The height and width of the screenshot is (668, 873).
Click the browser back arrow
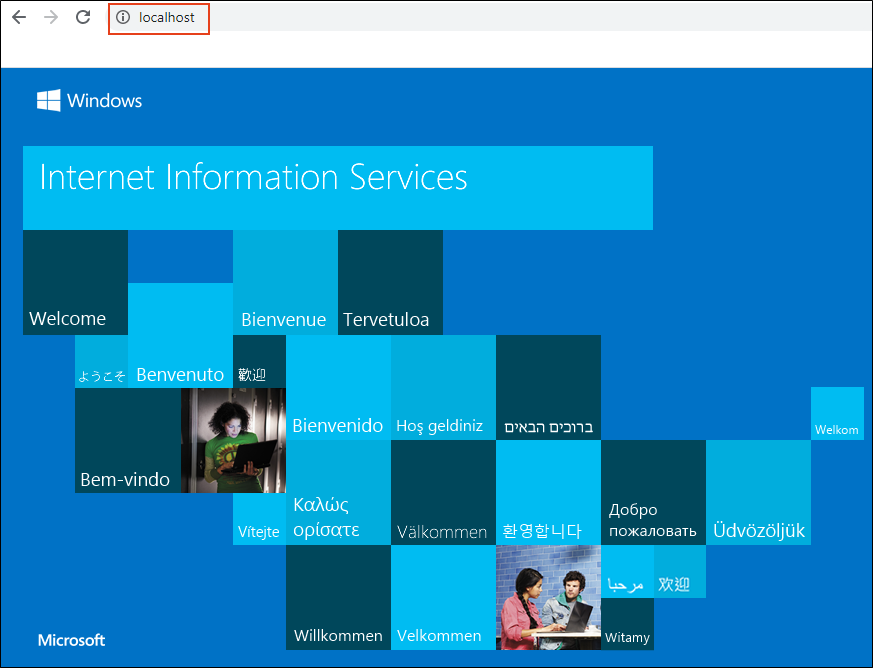tap(19, 17)
